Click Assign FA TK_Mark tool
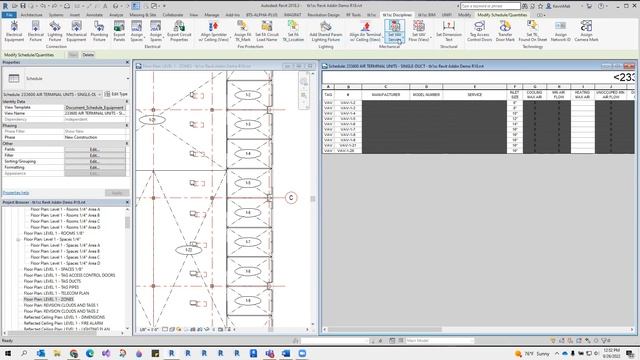The width and height of the screenshot is (640, 360). click(242, 31)
